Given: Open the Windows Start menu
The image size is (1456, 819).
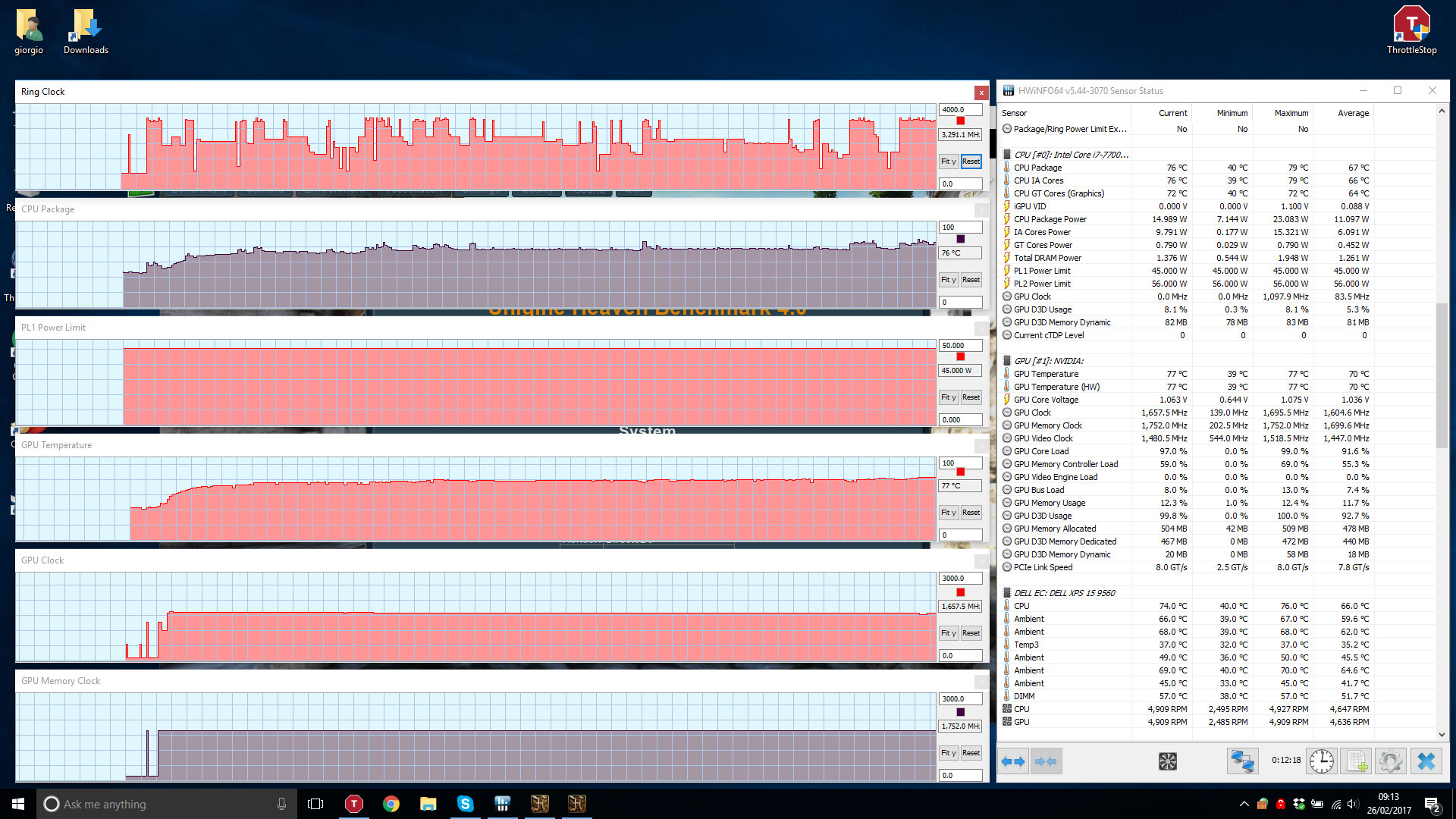Looking at the screenshot, I should (x=18, y=804).
